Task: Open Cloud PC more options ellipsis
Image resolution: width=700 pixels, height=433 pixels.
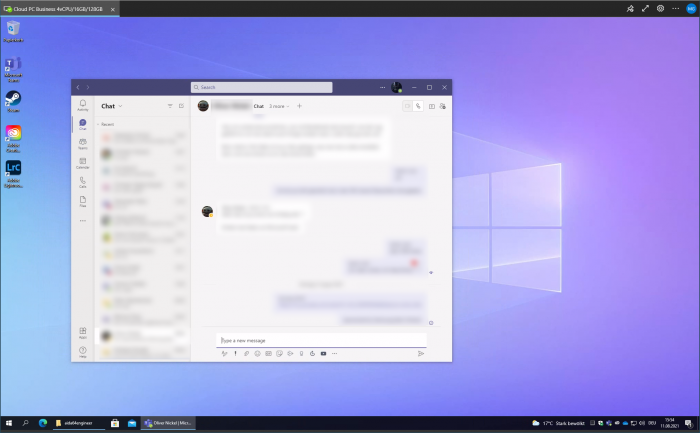Action: pos(675,8)
